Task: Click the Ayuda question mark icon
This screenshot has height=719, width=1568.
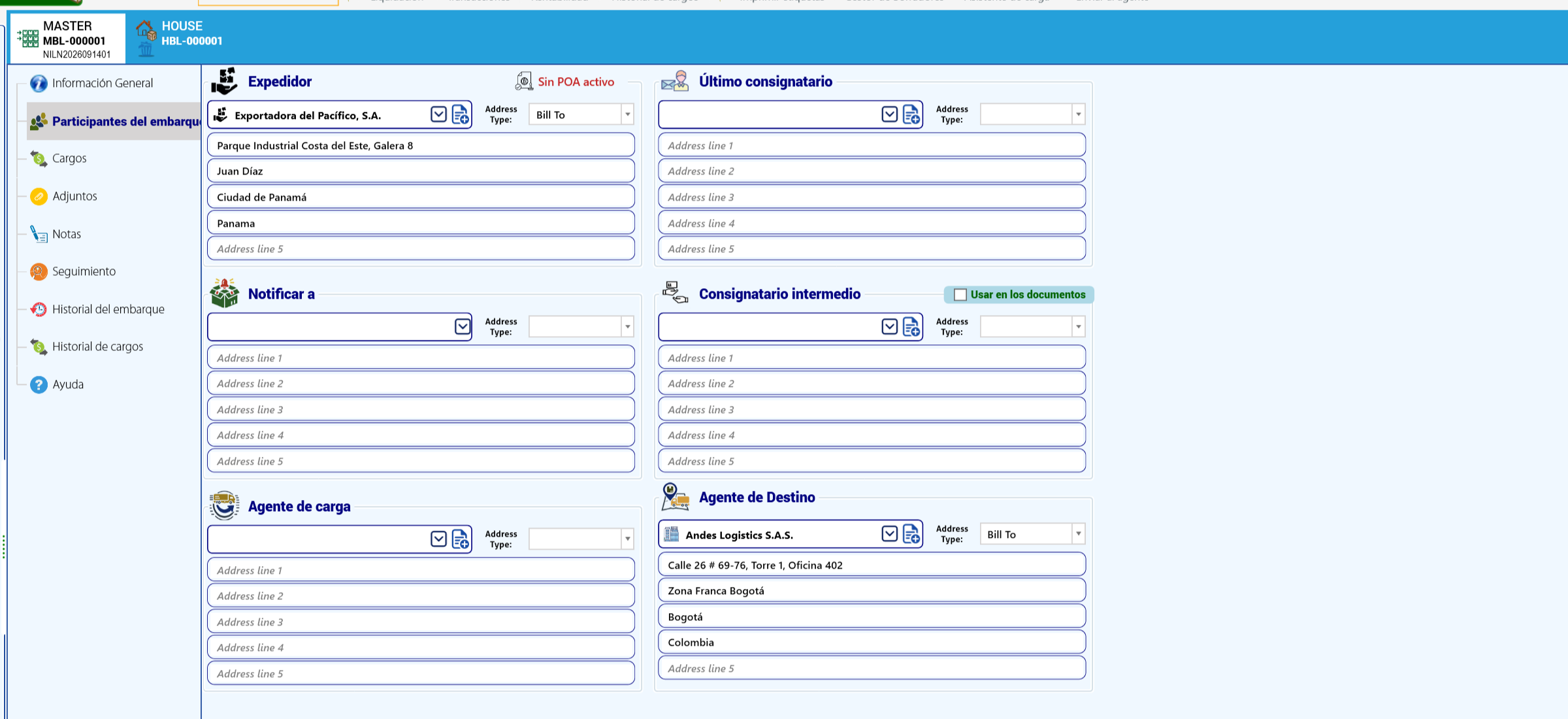Action: point(39,384)
